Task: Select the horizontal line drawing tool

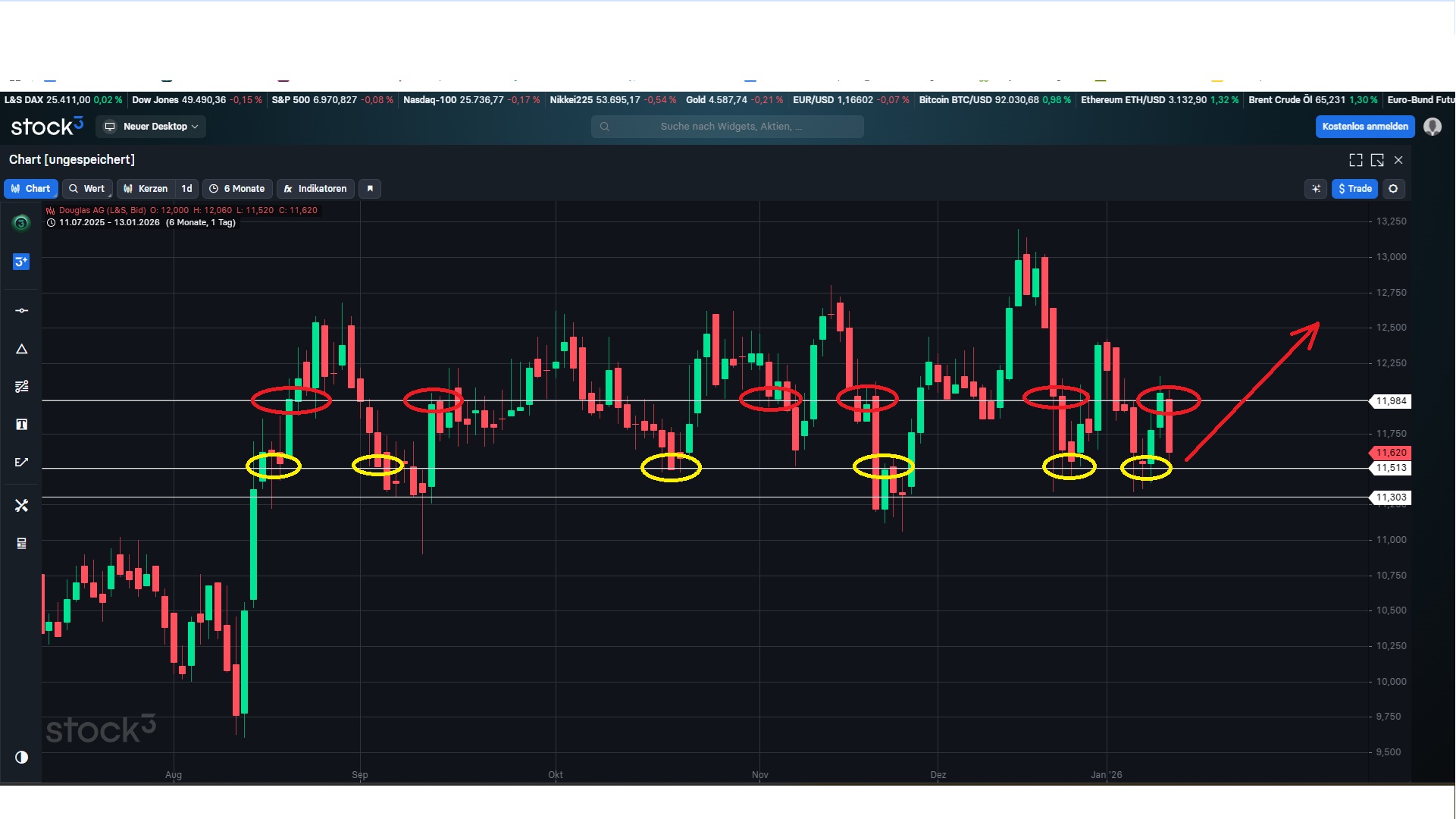Action: click(21, 311)
